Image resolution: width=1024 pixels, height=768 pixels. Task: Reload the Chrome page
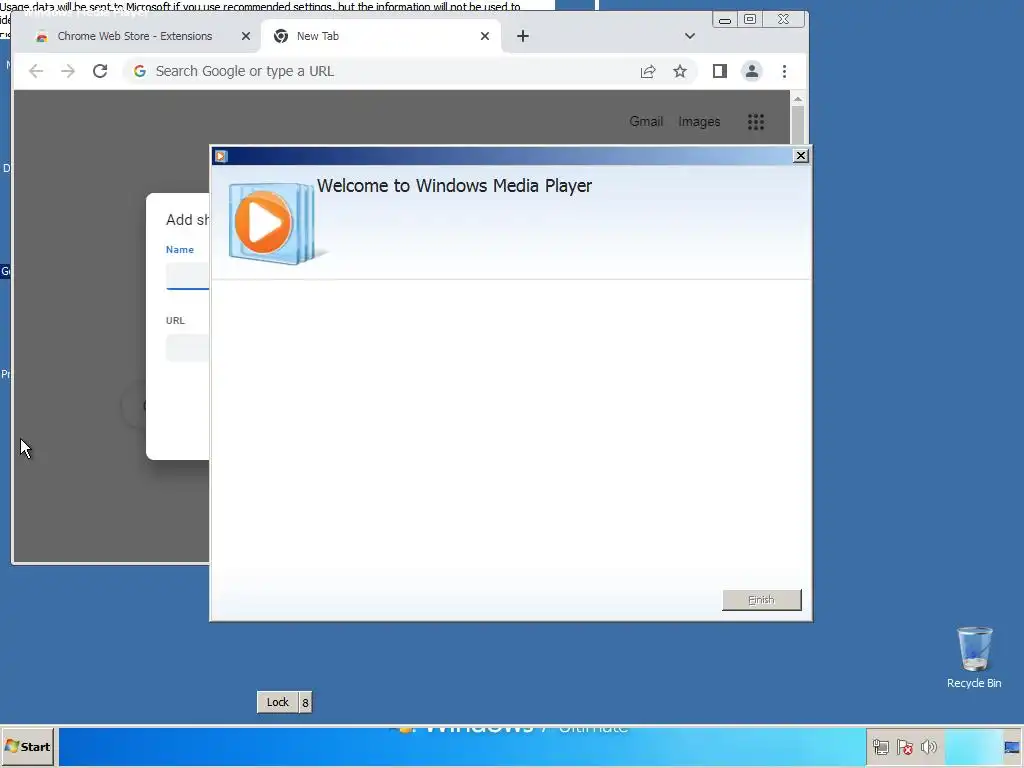click(100, 71)
